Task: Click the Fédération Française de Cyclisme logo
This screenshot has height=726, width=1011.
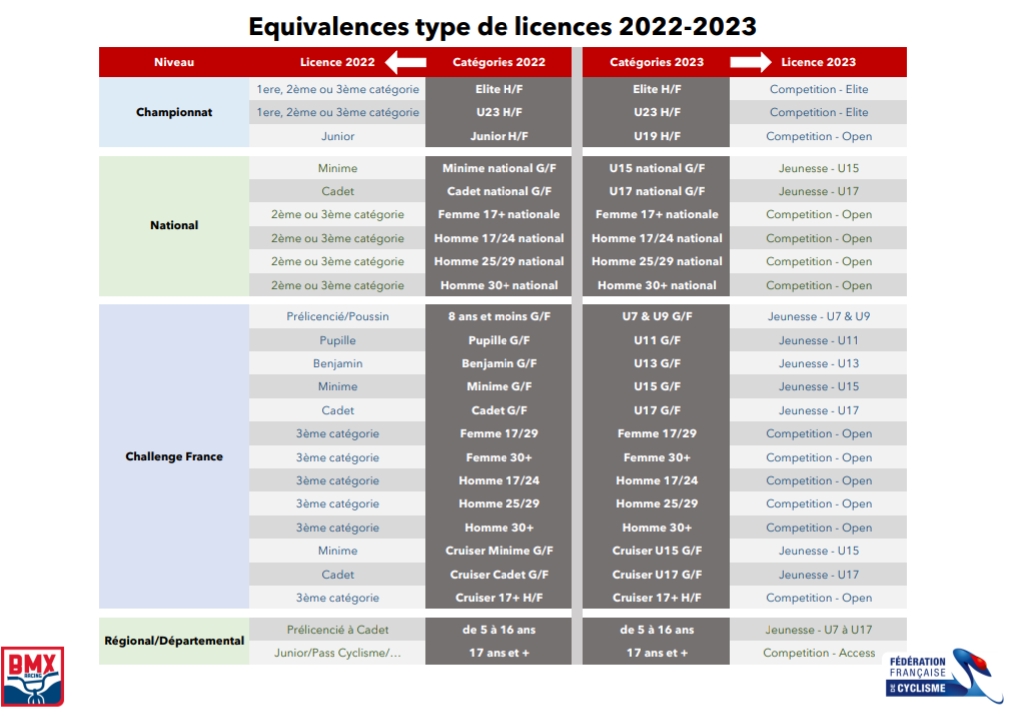Action: (929, 674)
